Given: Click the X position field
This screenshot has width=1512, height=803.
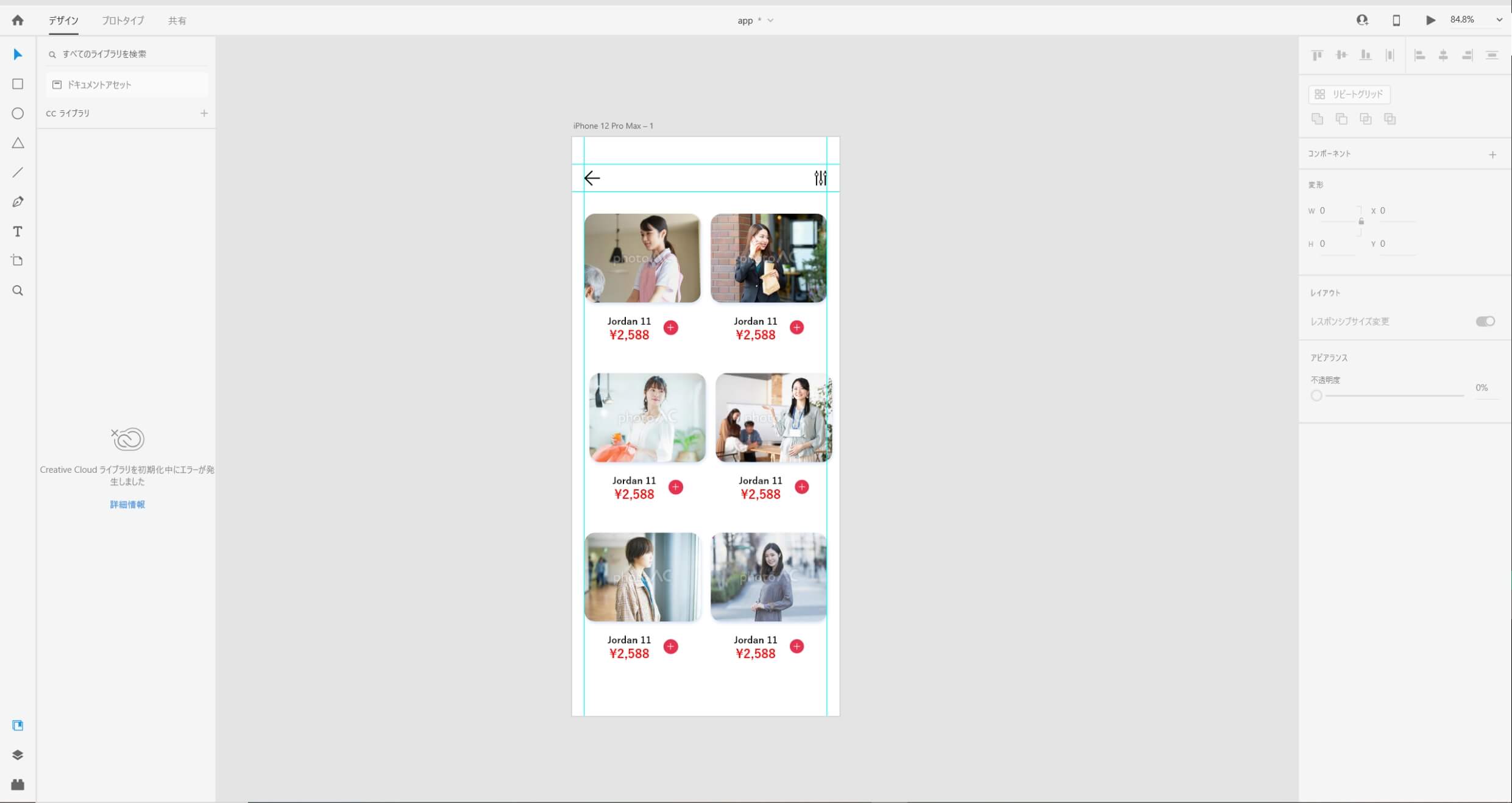Looking at the screenshot, I should (x=1397, y=211).
